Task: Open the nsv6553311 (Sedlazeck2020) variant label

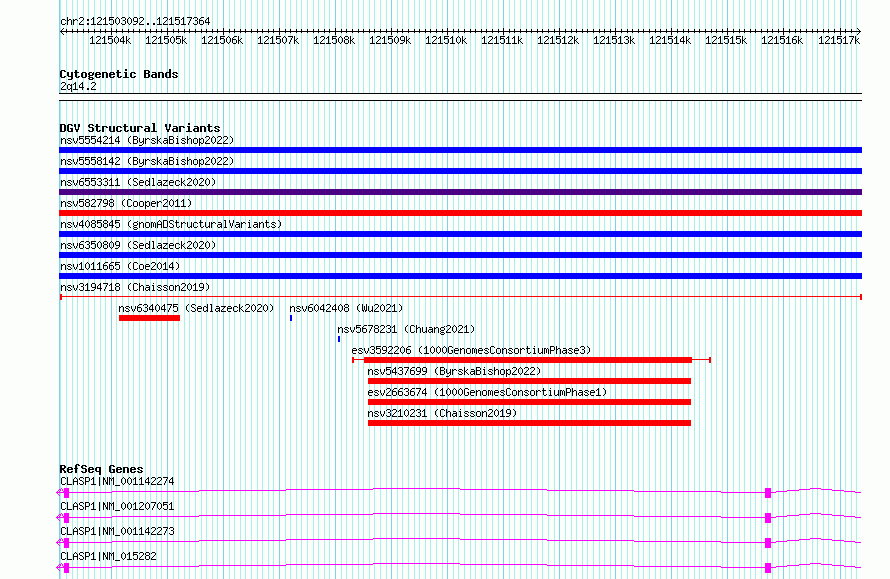Action: click(x=138, y=182)
